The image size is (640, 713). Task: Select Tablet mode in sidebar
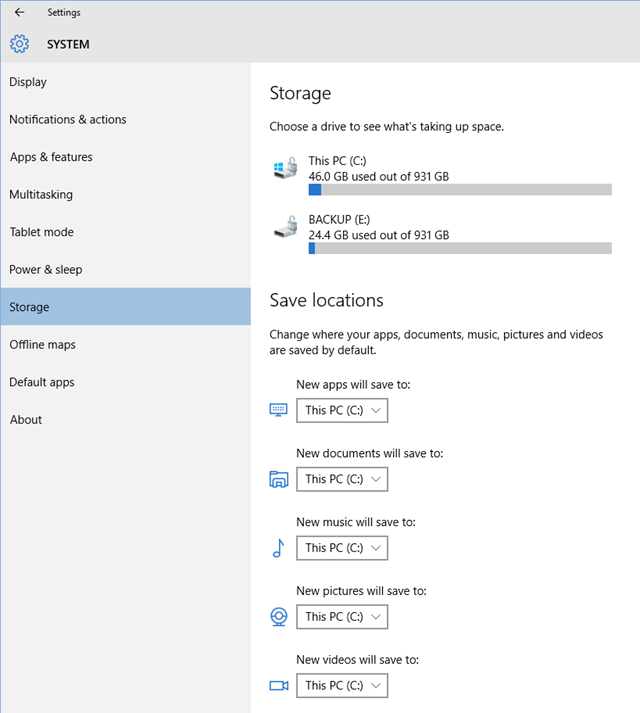pyautogui.click(x=126, y=232)
